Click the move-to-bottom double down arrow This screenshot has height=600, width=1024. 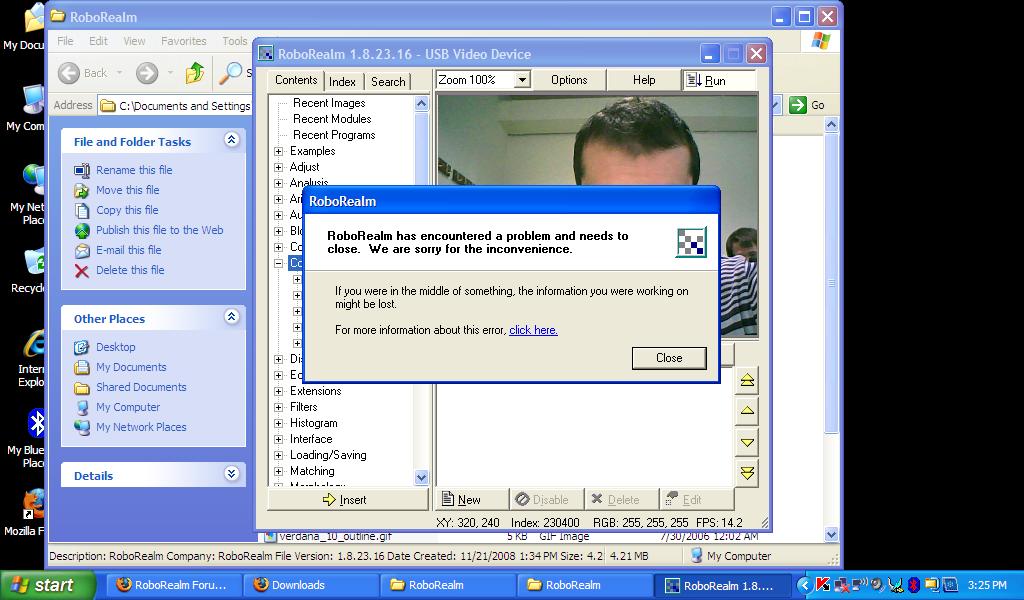click(x=747, y=473)
